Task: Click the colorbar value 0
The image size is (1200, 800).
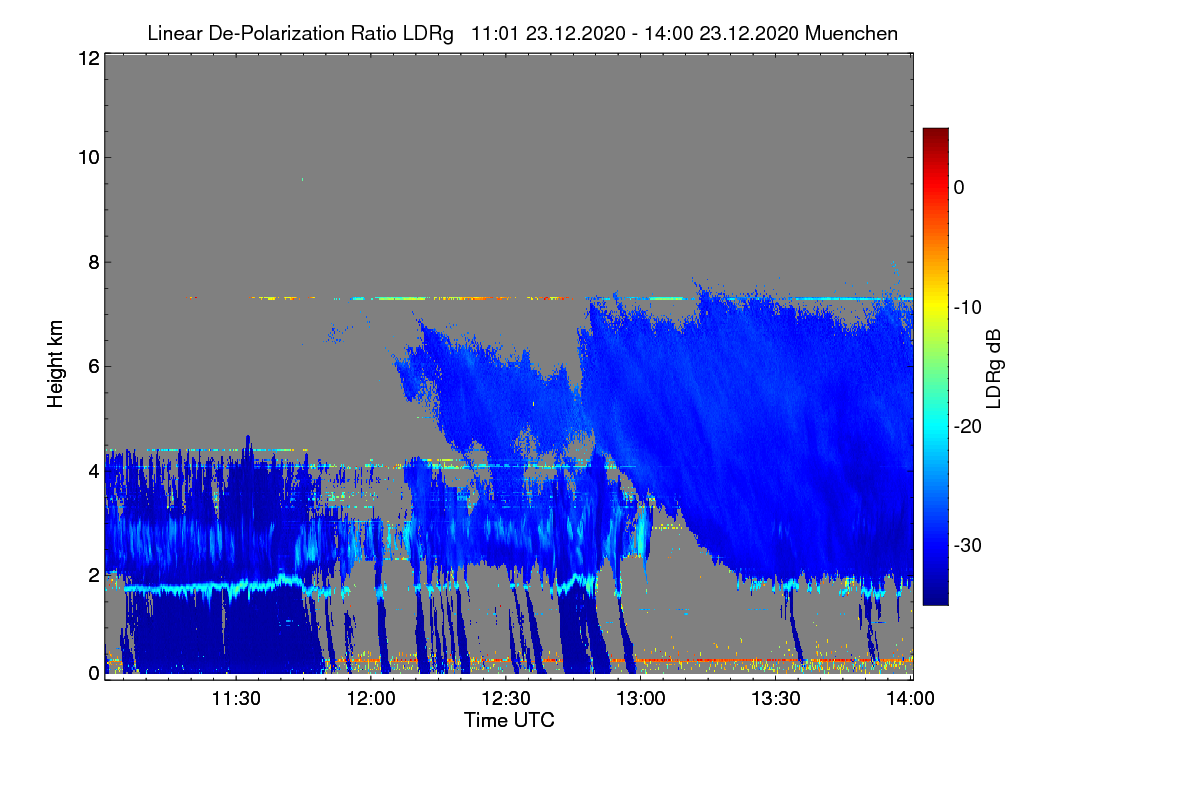Action: pos(959,187)
